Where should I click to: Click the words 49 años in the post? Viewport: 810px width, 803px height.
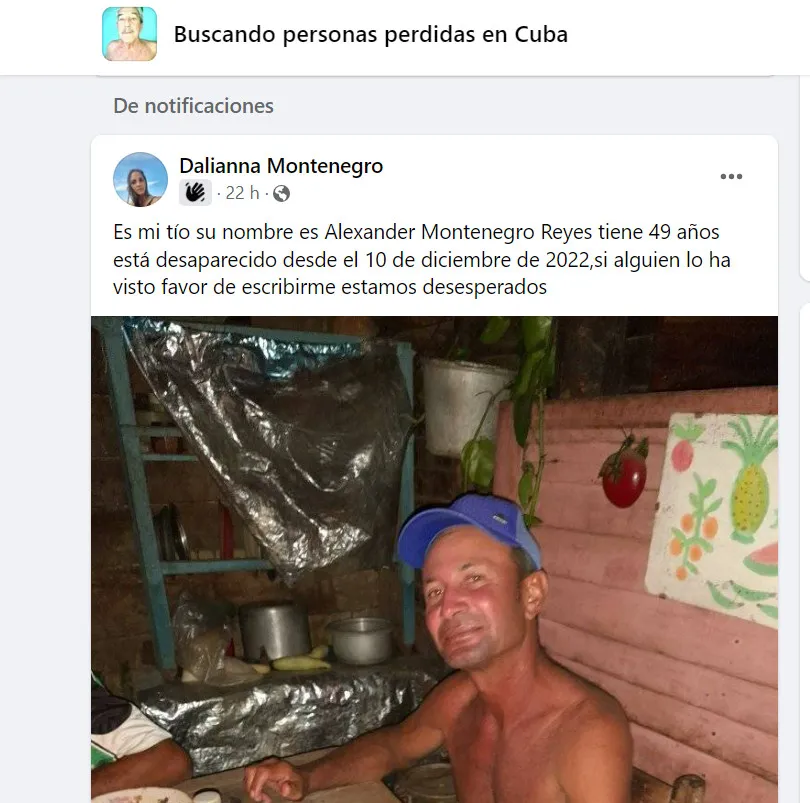point(684,233)
